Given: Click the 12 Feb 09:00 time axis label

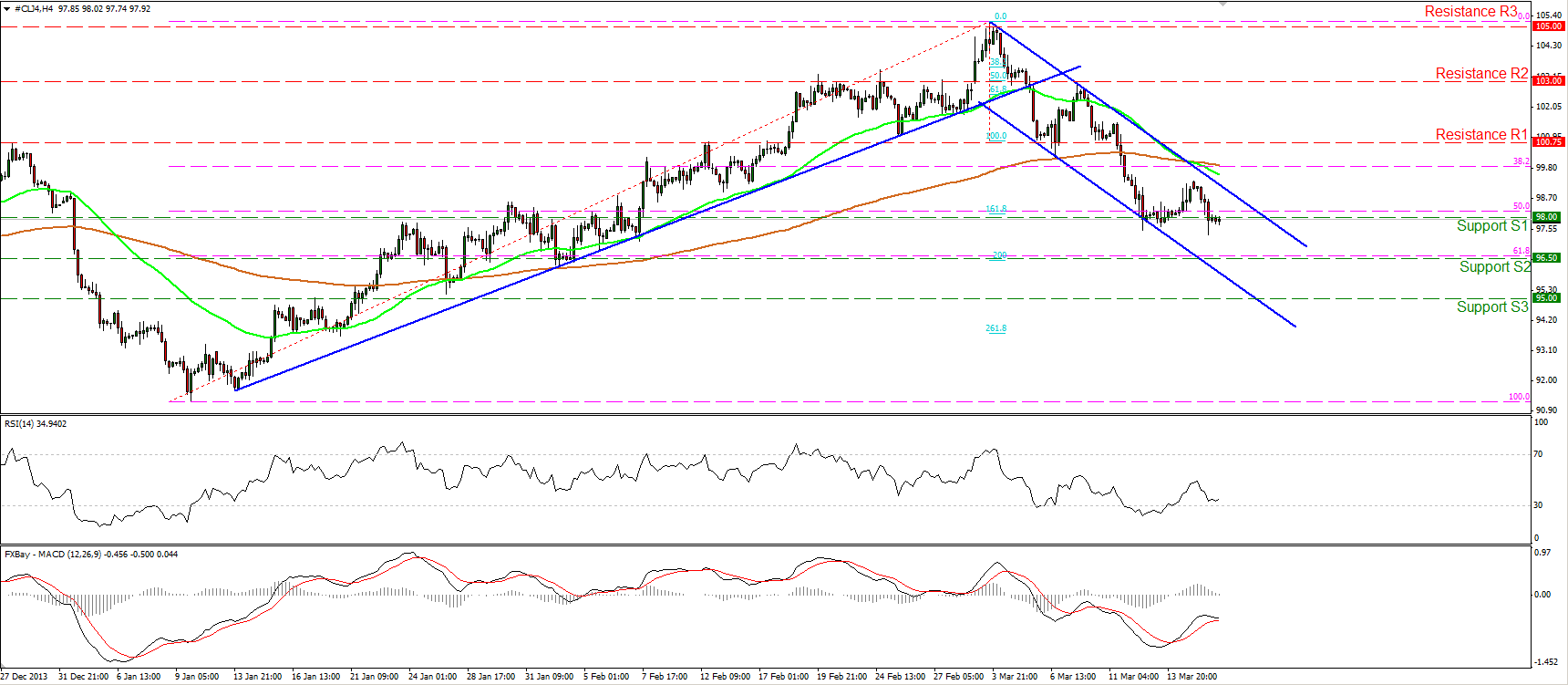Looking at the screenshot, I should coord(725,677).
